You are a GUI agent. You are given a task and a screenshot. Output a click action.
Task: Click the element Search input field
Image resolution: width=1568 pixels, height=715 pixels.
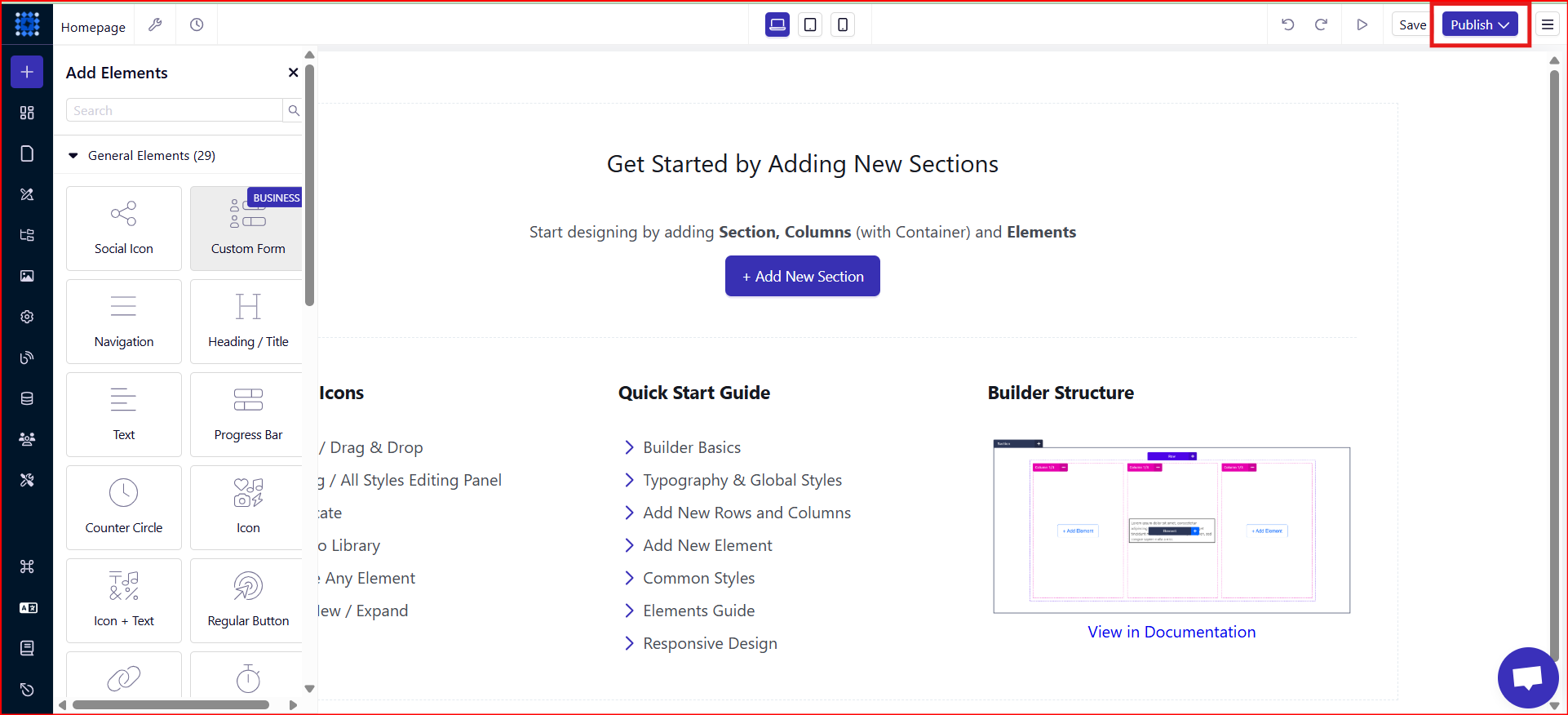click(174, 110)
